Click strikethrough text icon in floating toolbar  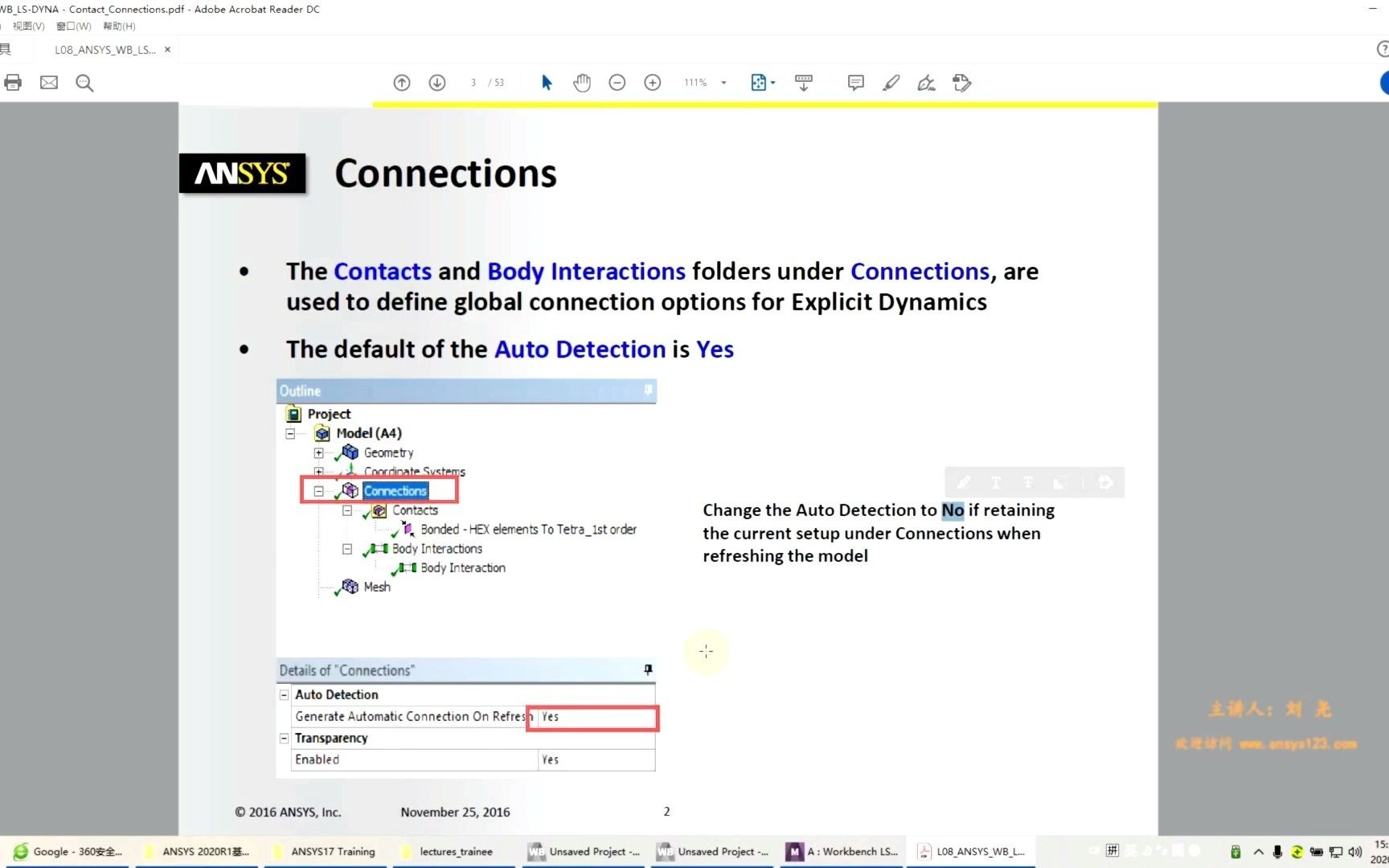pyautogui.click(x=1028, y=482)
